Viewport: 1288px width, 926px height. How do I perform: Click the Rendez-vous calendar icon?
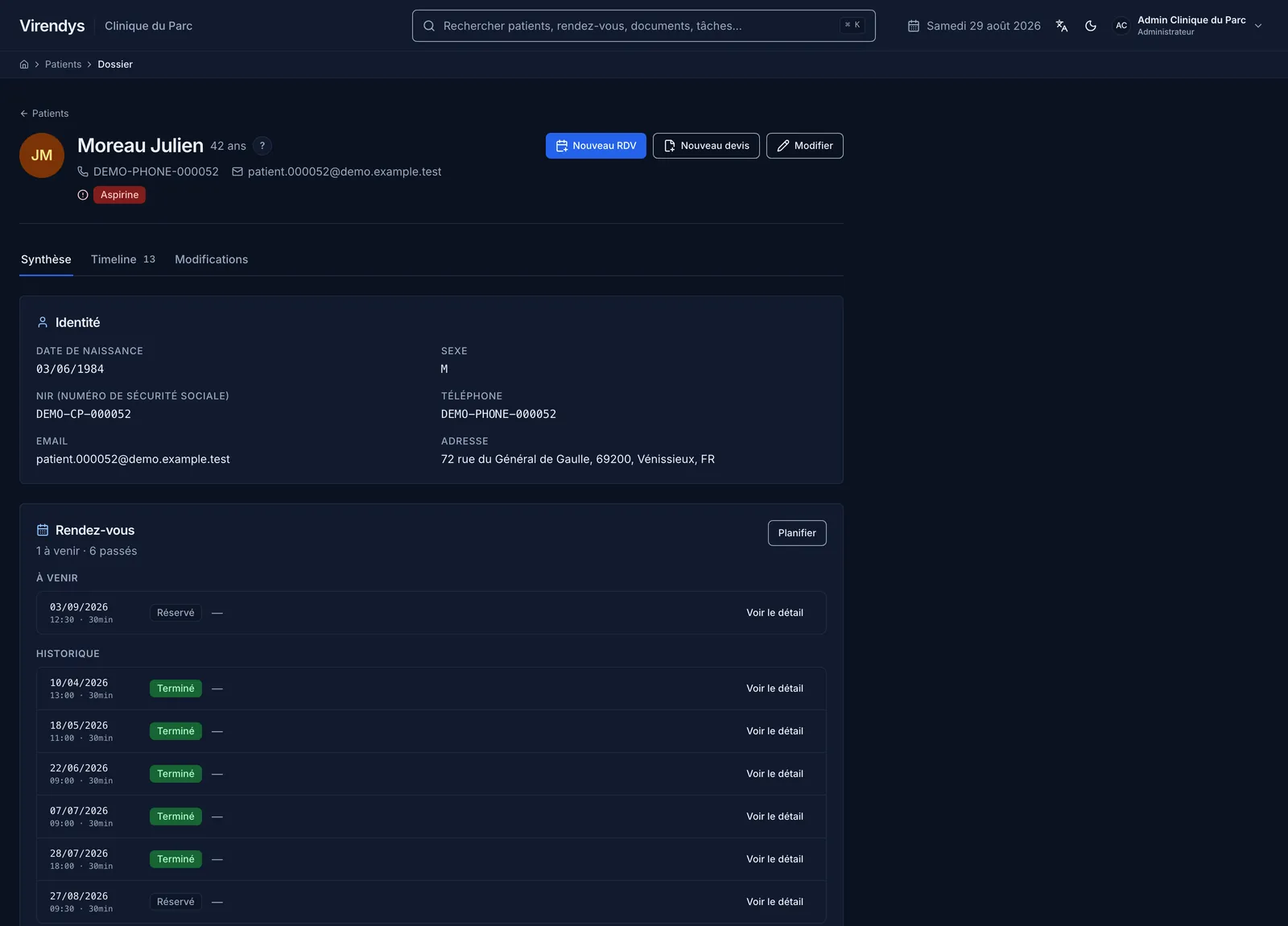(x=43, y=530)
